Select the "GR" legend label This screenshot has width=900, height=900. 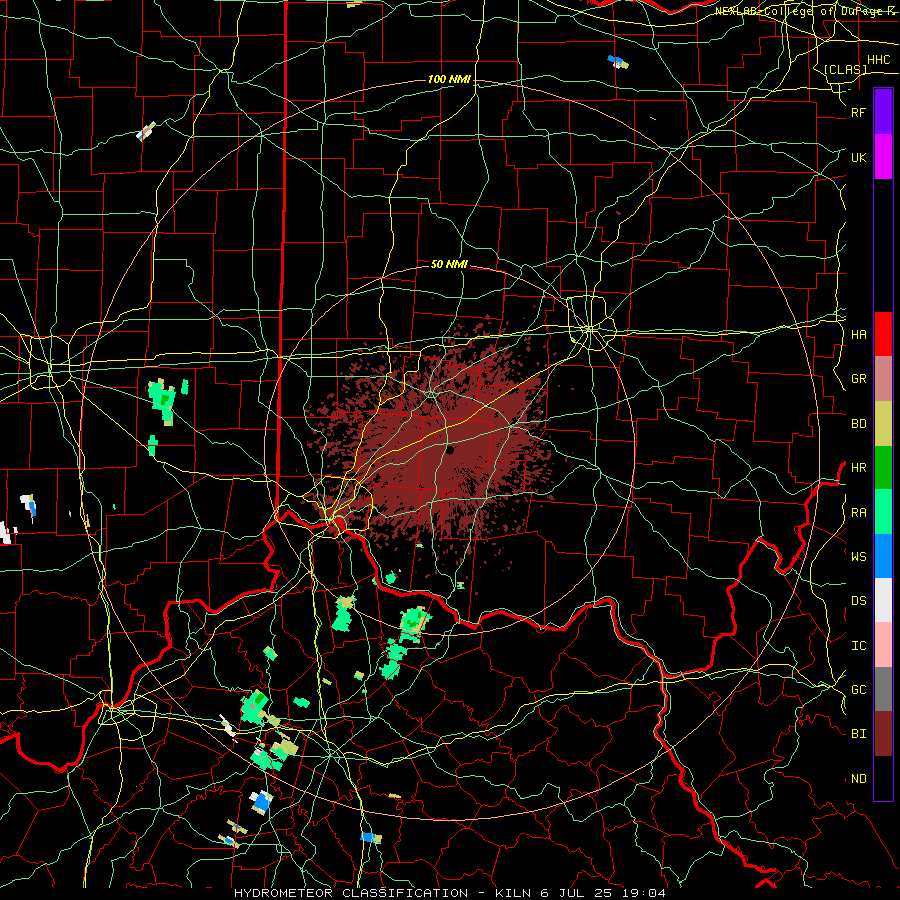click(858, 379)
